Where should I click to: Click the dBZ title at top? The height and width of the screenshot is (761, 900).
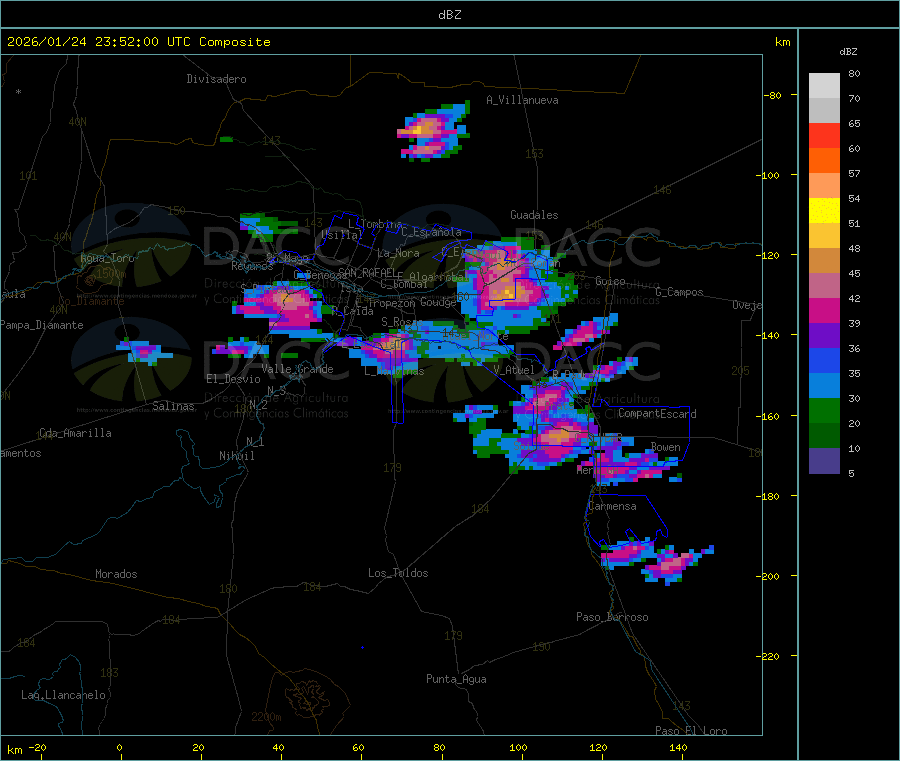click(449, 15)
